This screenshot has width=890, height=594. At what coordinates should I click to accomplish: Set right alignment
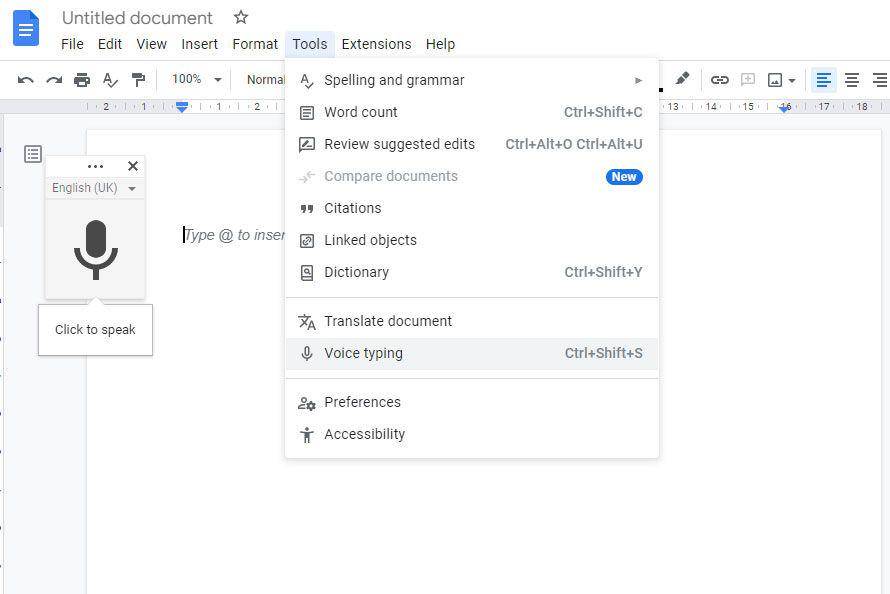point(880,80)
